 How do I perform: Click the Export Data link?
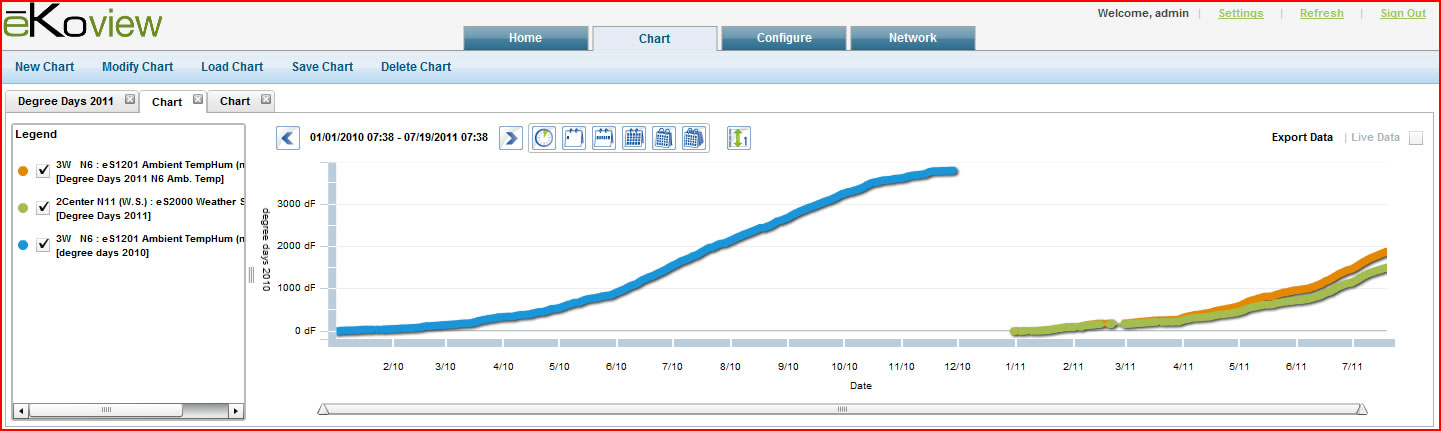click(1302, 138)
